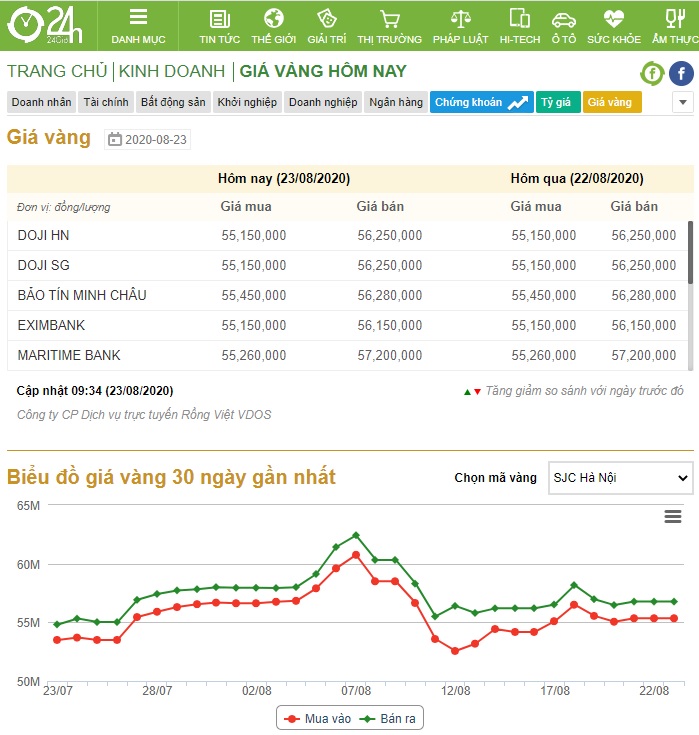The width and height of the screenshot is (699, 735).
Task: Open the Pháp luật scales section
Action: 460,26
